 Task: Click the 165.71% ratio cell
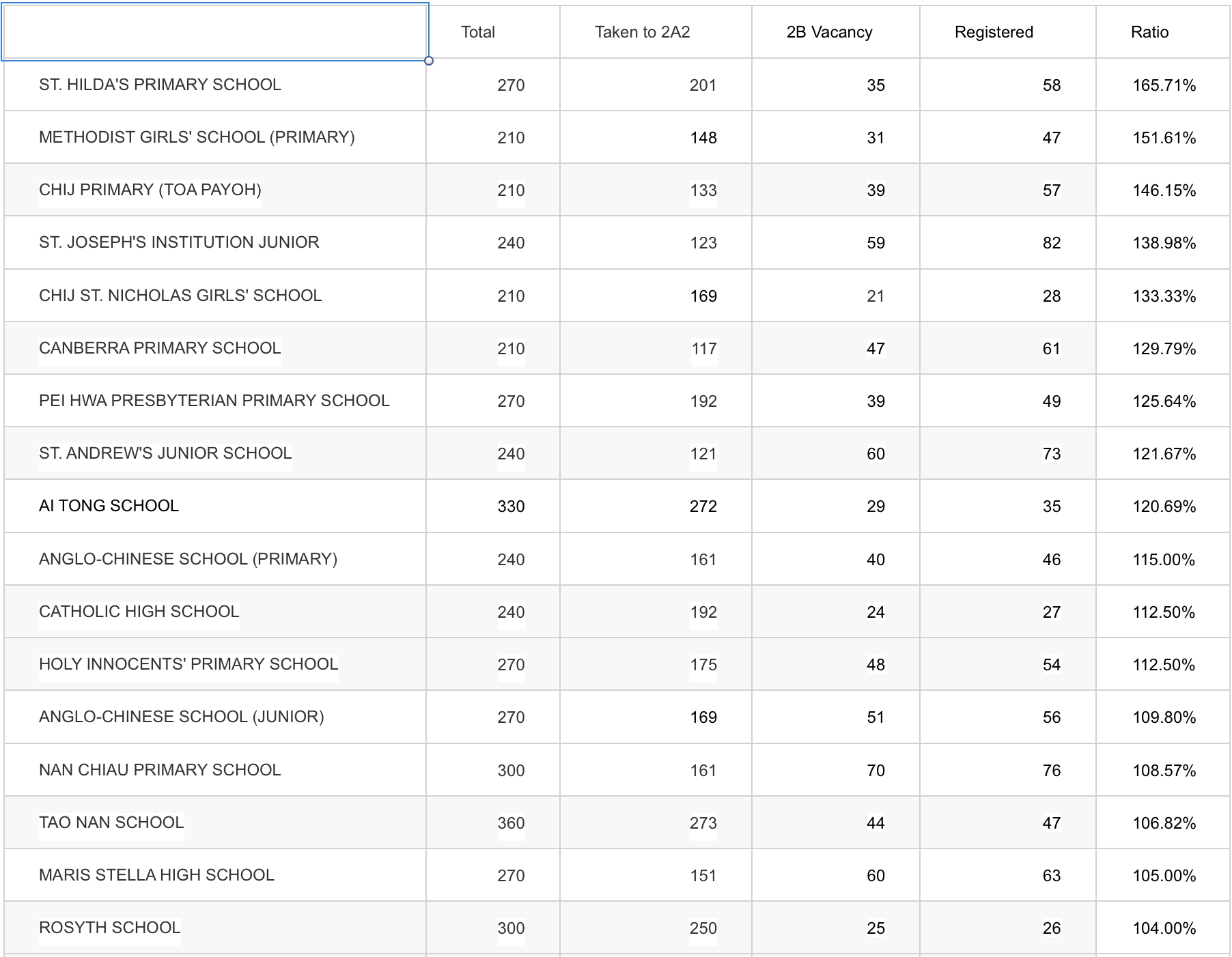click(1164, 85)
